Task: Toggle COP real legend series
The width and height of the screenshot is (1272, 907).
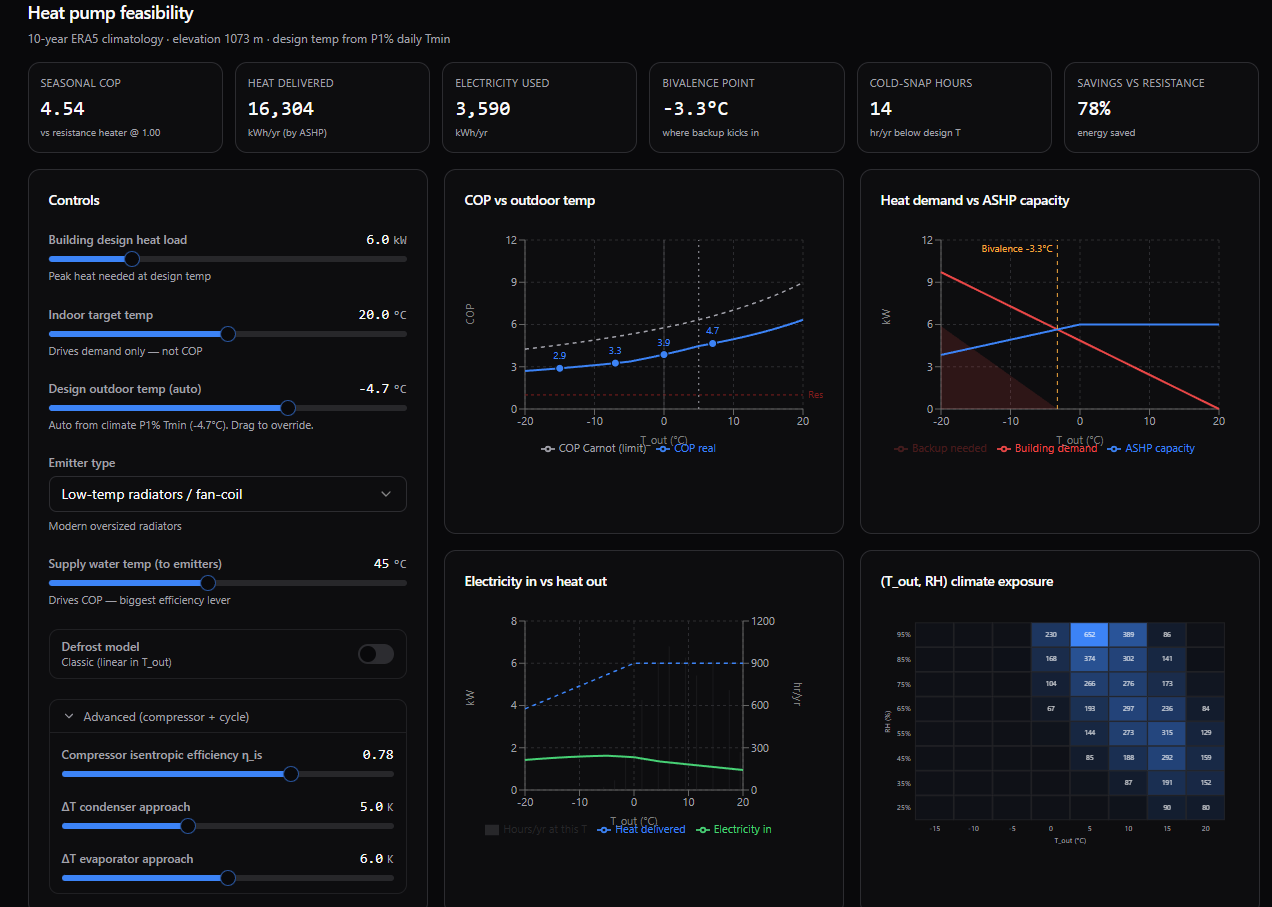Action: (x=686, y=448)
